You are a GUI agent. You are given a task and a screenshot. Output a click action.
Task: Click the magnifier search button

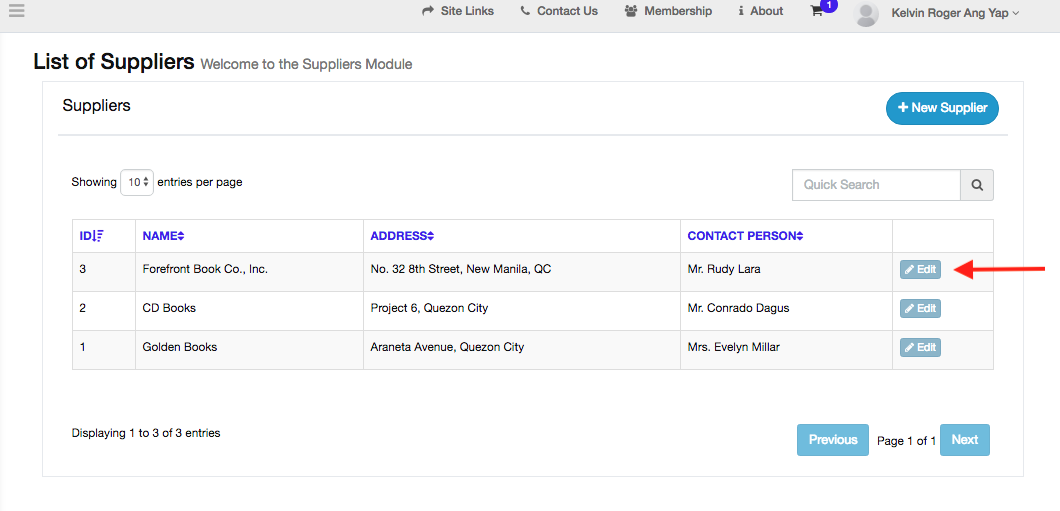click(977, 185)
